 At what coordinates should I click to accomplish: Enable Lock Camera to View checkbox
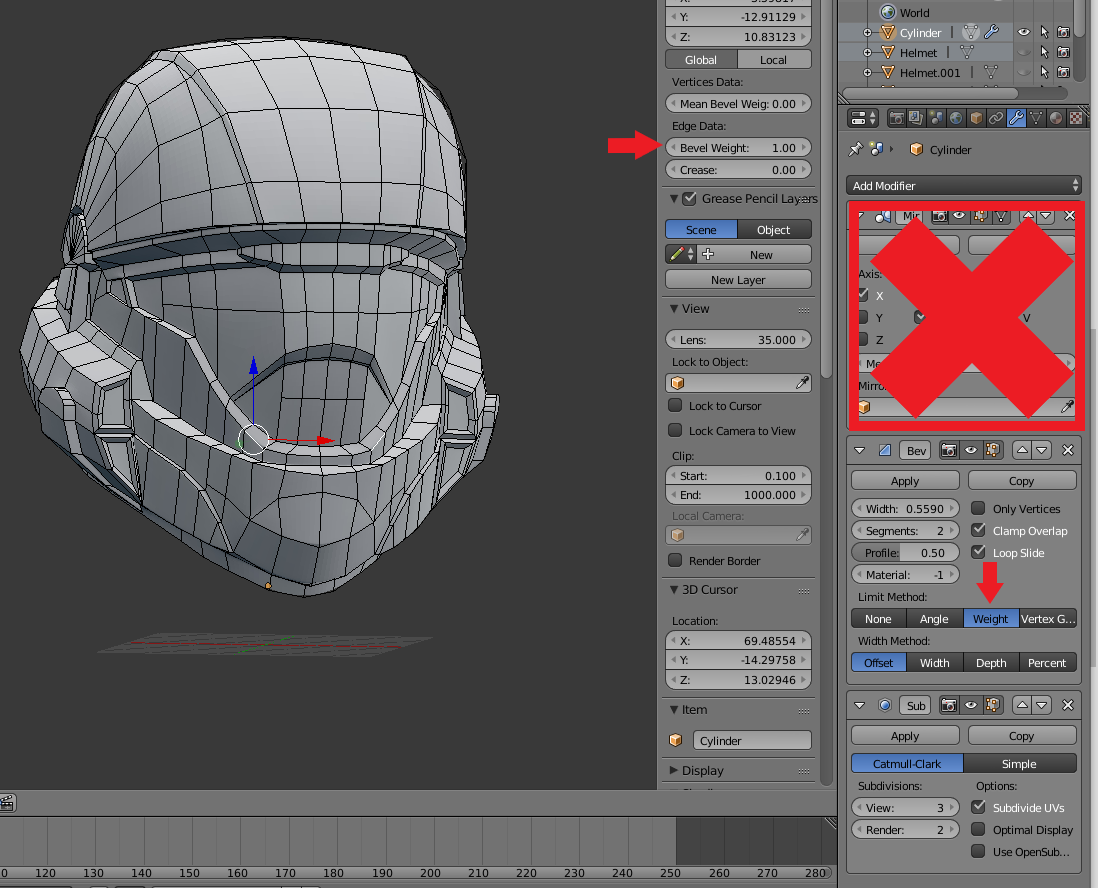[x=675, y=430]
